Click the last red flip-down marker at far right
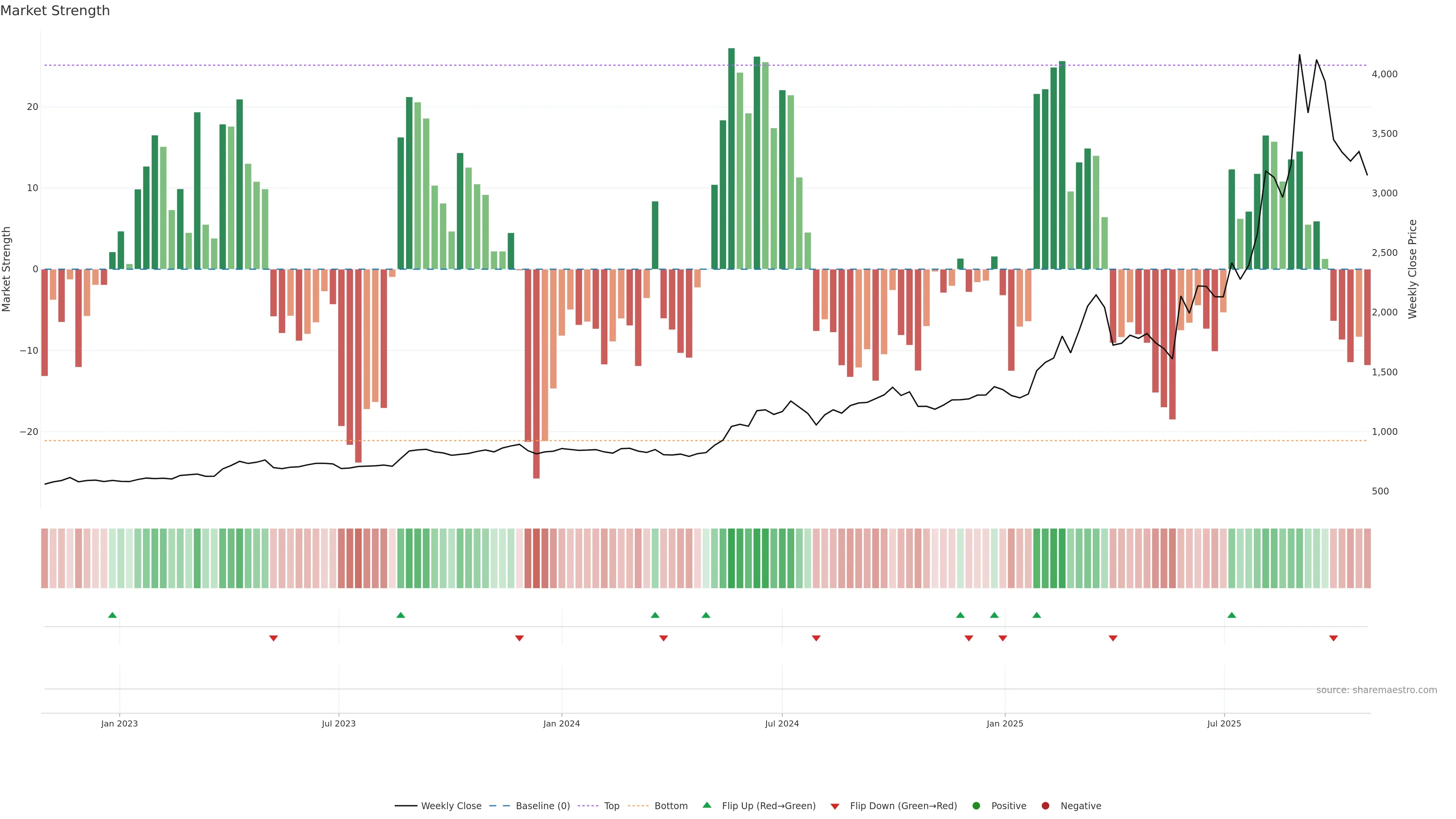 point(1334,638)
